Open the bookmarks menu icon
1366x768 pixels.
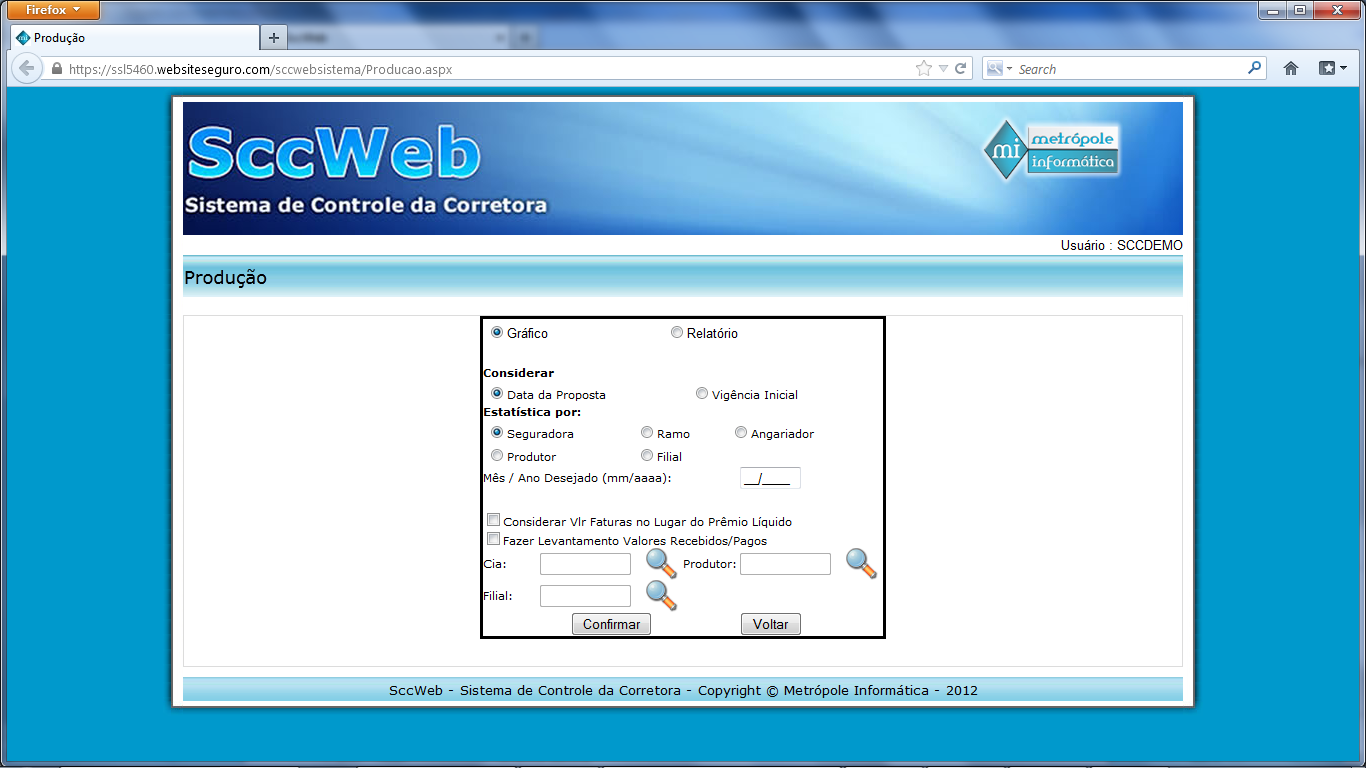[1332, 69]
